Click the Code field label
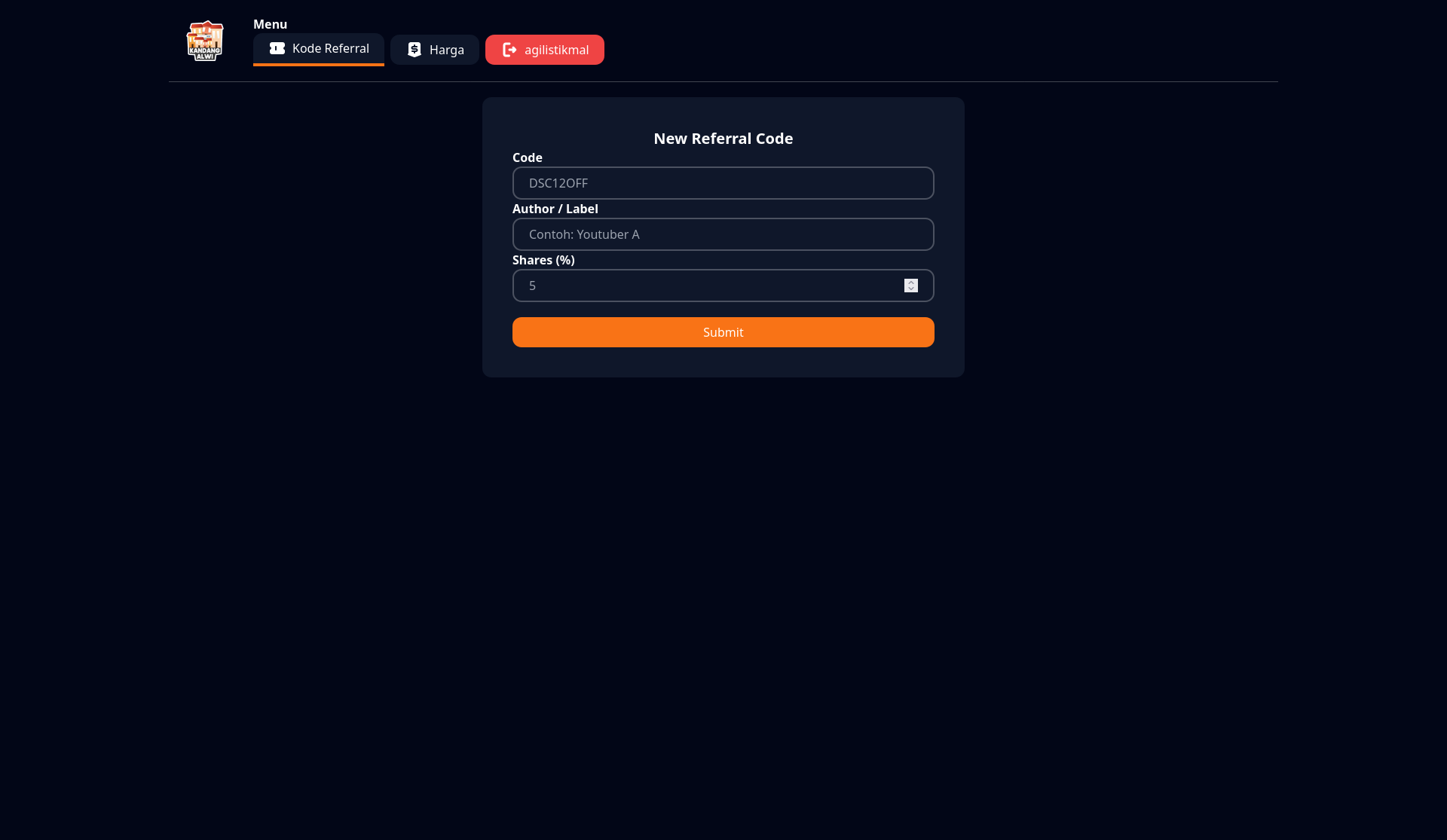The image size is (1447, 840). pos(528,157)
